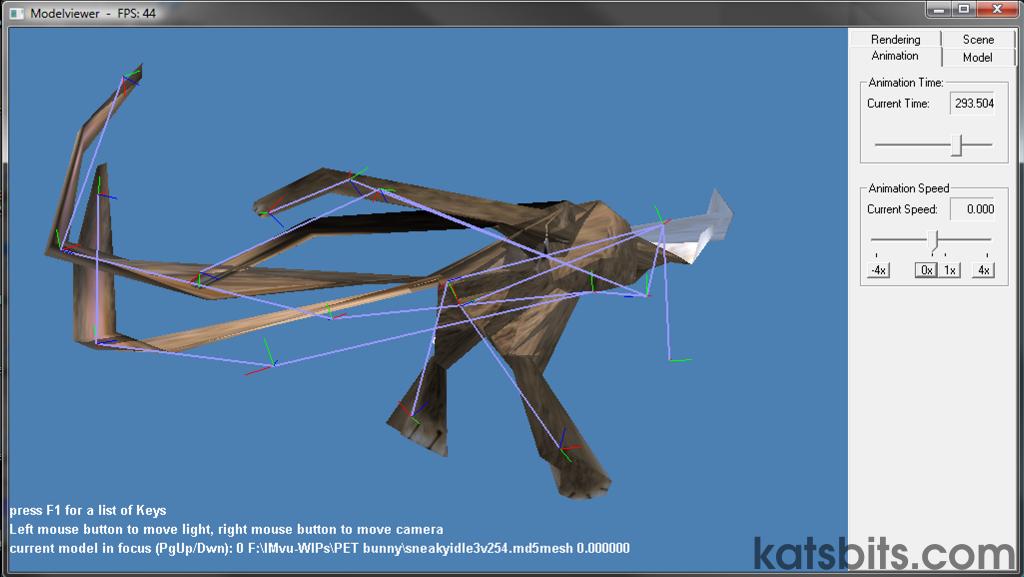Screen dimensions: 1024x577
Task: Set animation speed to -4x
Action: point(878,270)
